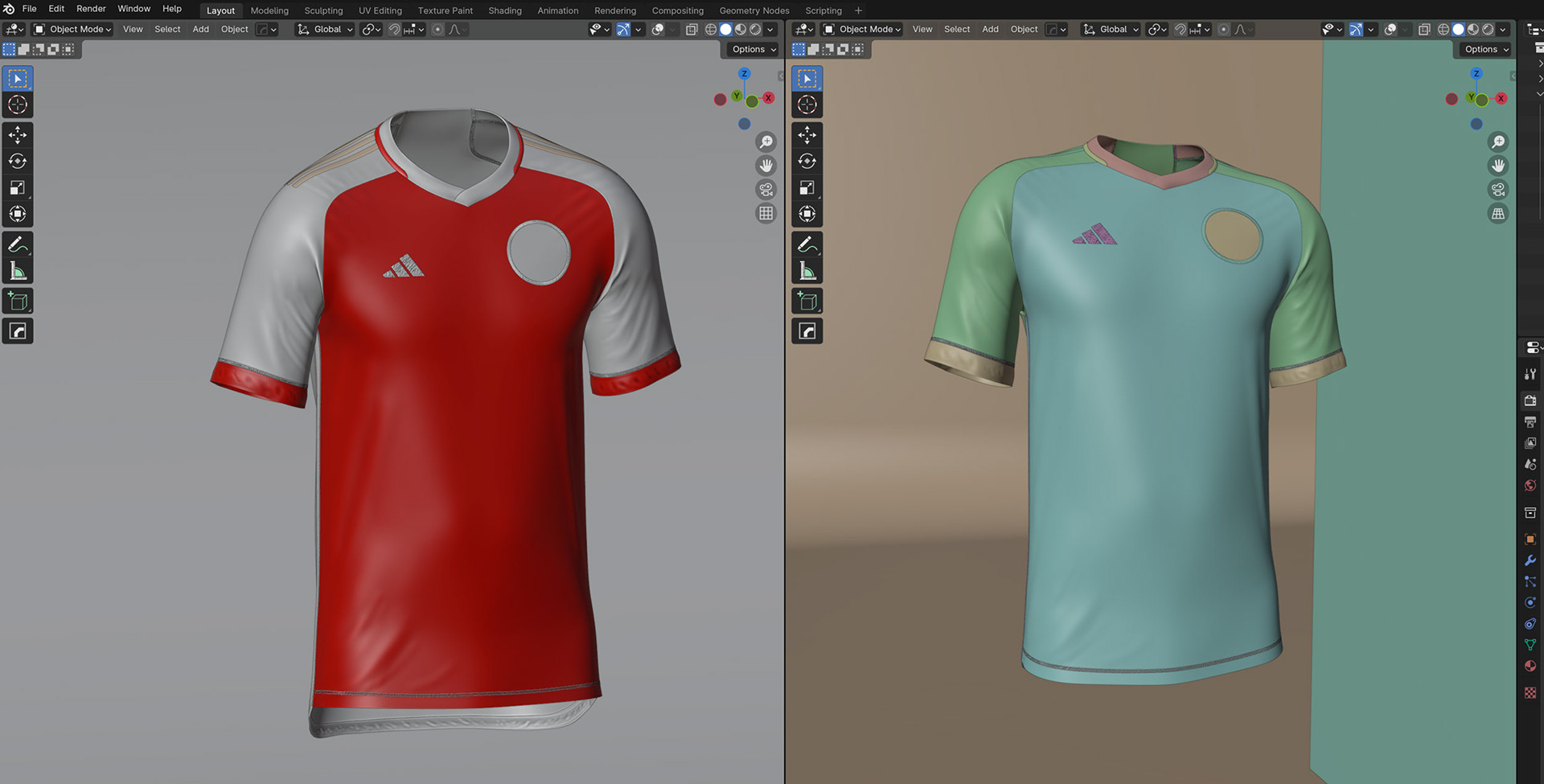Toggle camera view in right viewport

1498,190
